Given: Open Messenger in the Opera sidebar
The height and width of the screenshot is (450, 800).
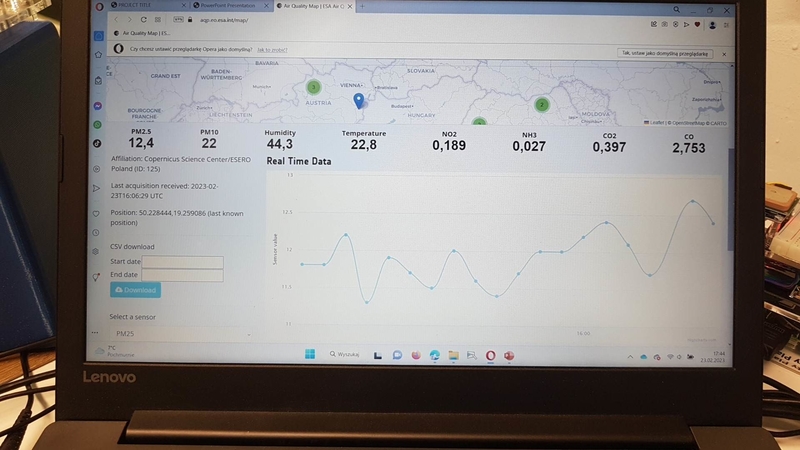Looking at the screenshot, I should [98, 106].
